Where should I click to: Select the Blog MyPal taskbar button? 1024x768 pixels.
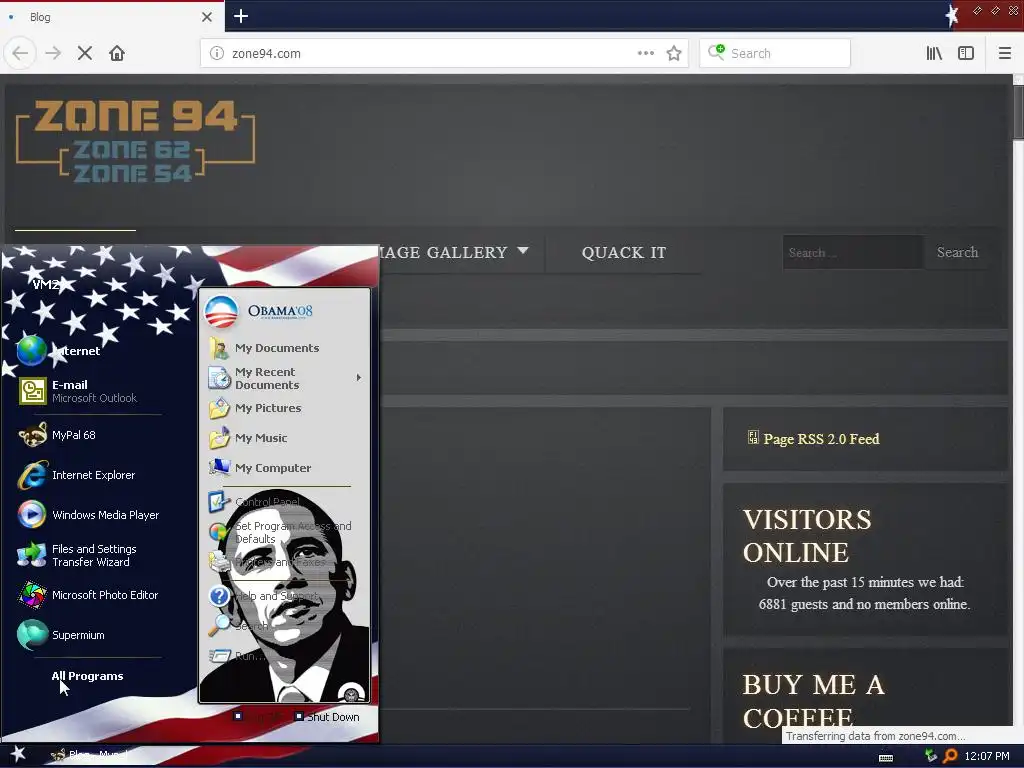tap(91, 755)
